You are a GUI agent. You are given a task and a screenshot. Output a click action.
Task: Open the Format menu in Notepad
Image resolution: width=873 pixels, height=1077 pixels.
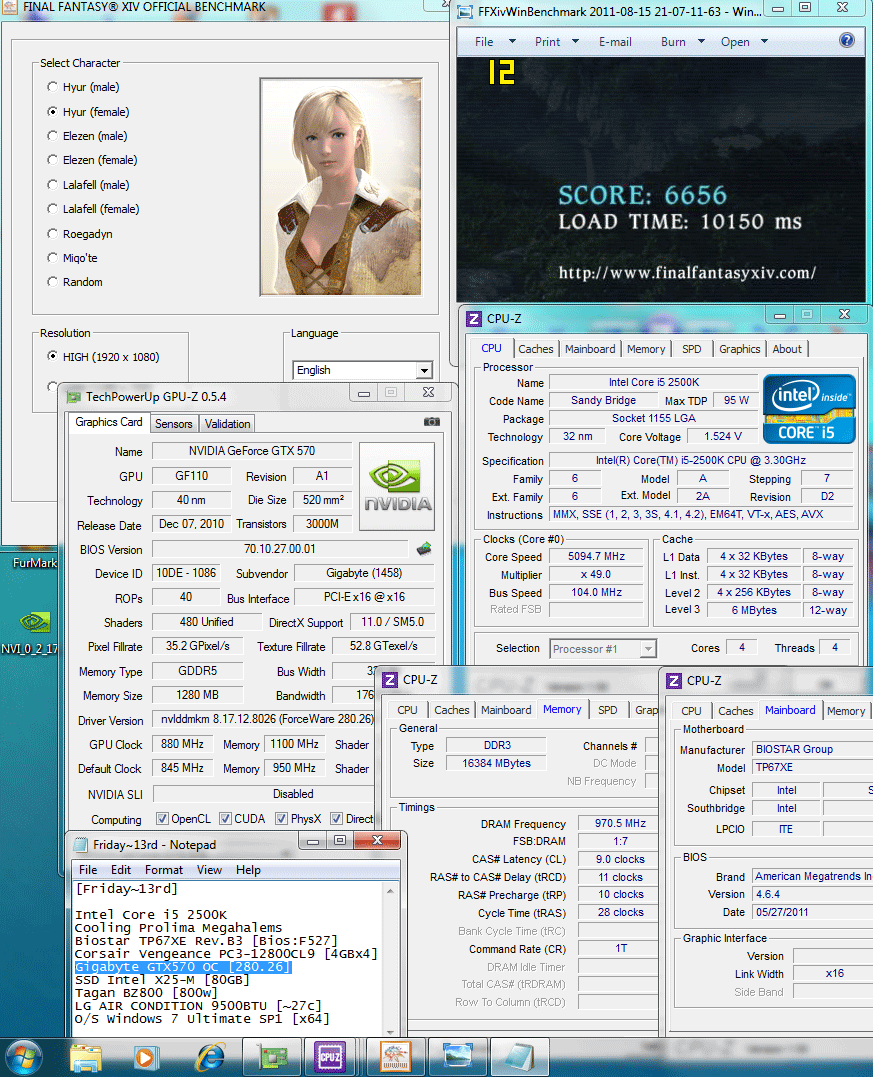[x=163, y=870]
